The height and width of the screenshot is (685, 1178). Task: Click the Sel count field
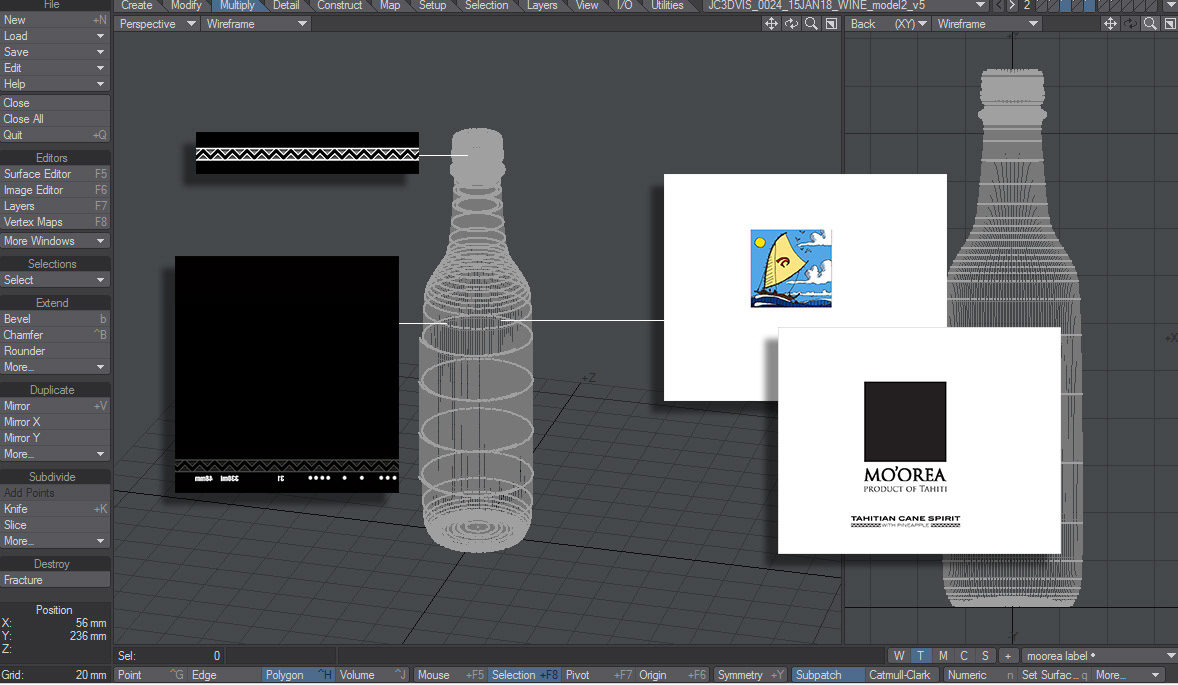[x=169, y=656]
